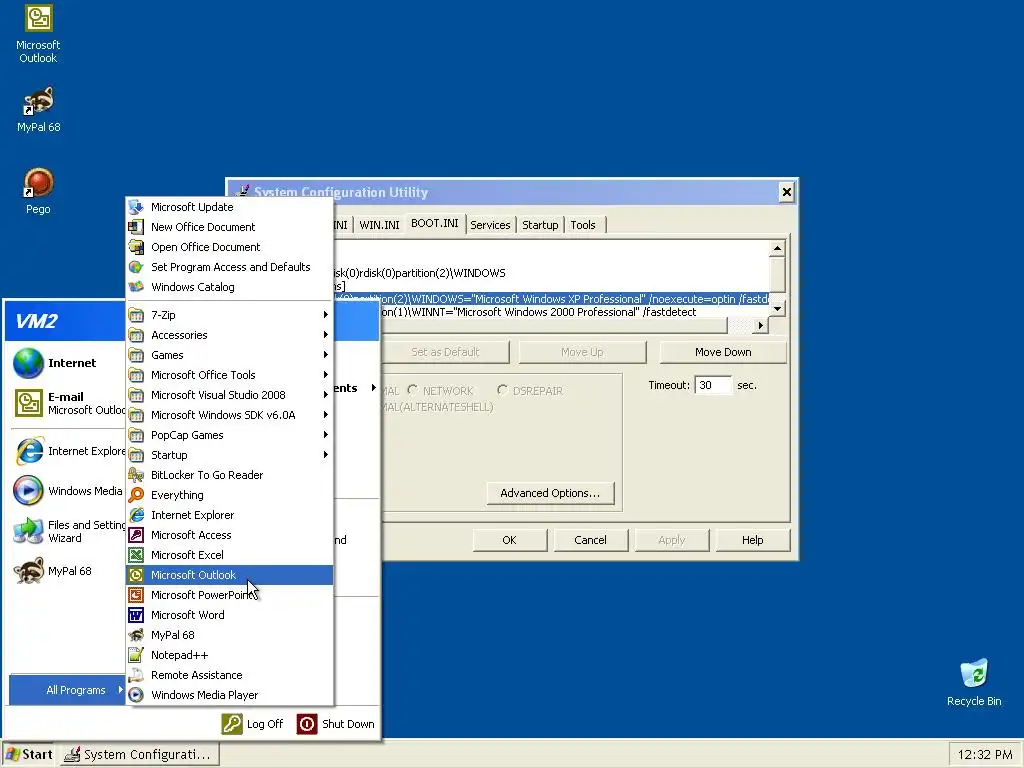Switch to the Startup tab in System Configuration
The height and width of the screenshot is (768, 1024).
[x=540, y=225]
